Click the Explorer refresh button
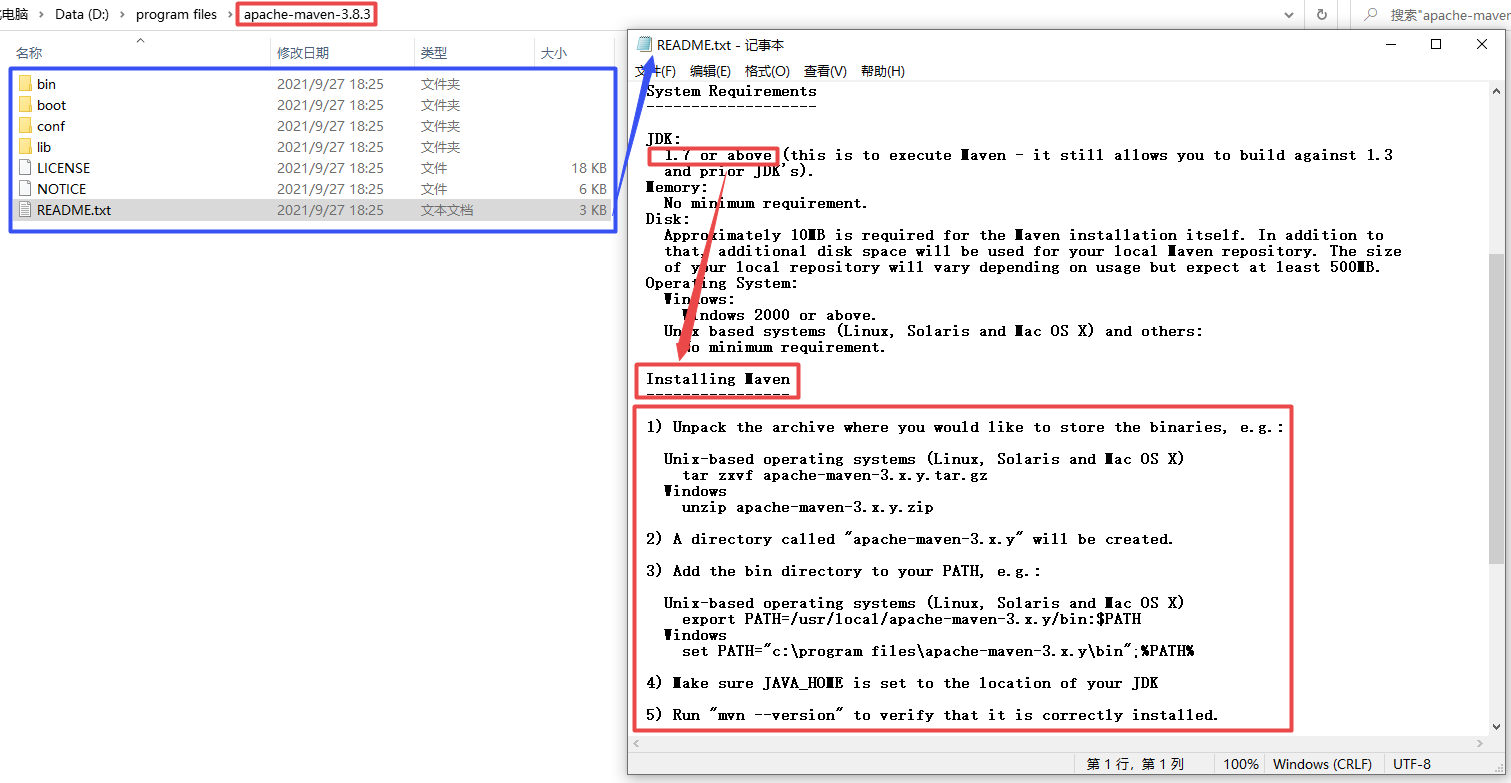Screen dimensions: 1511x783 (x=1322, y=15)
